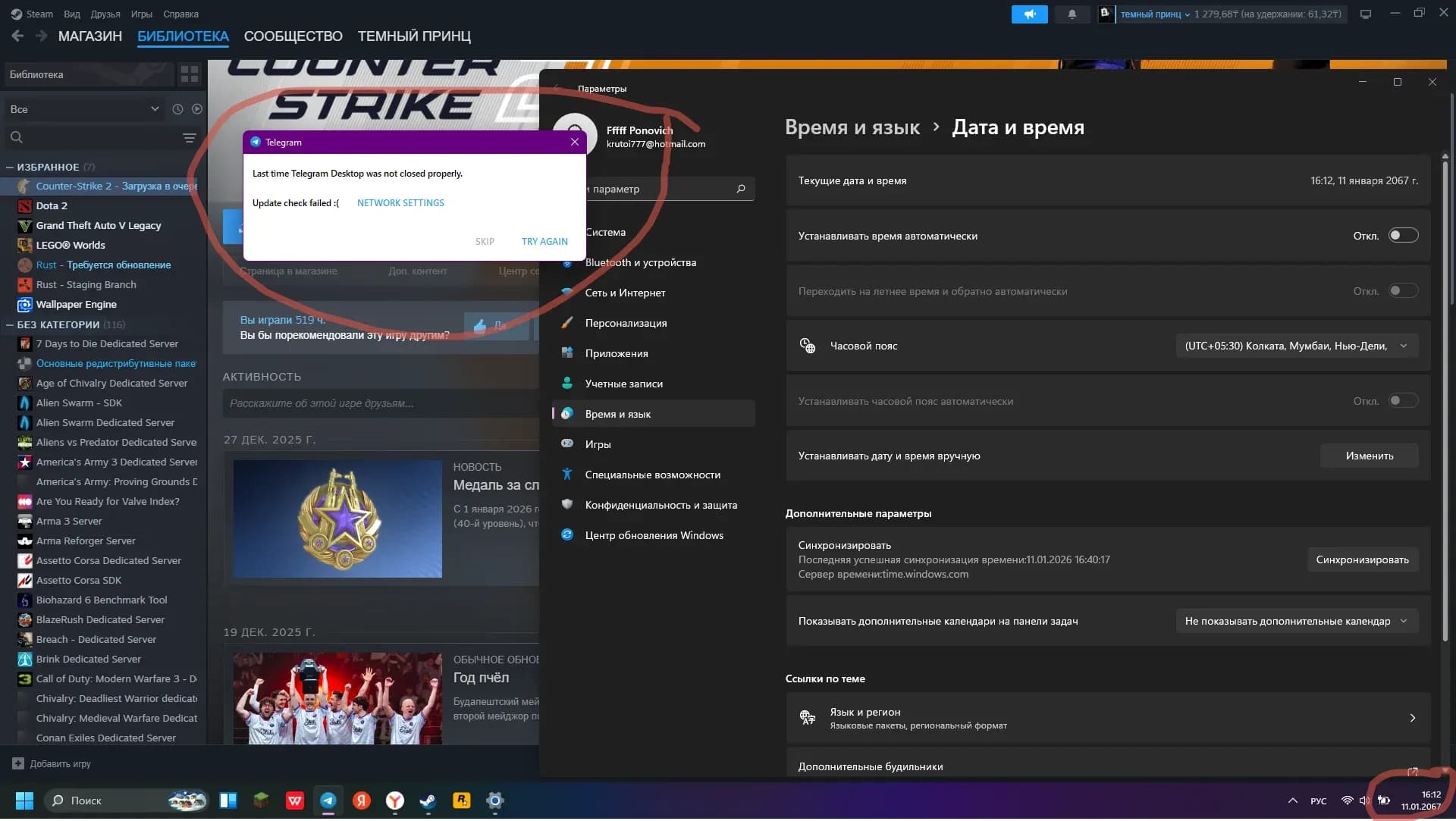Open the time zone dropdown
This screenshot has width=1456, height=821.
(x=1297, y=346)
